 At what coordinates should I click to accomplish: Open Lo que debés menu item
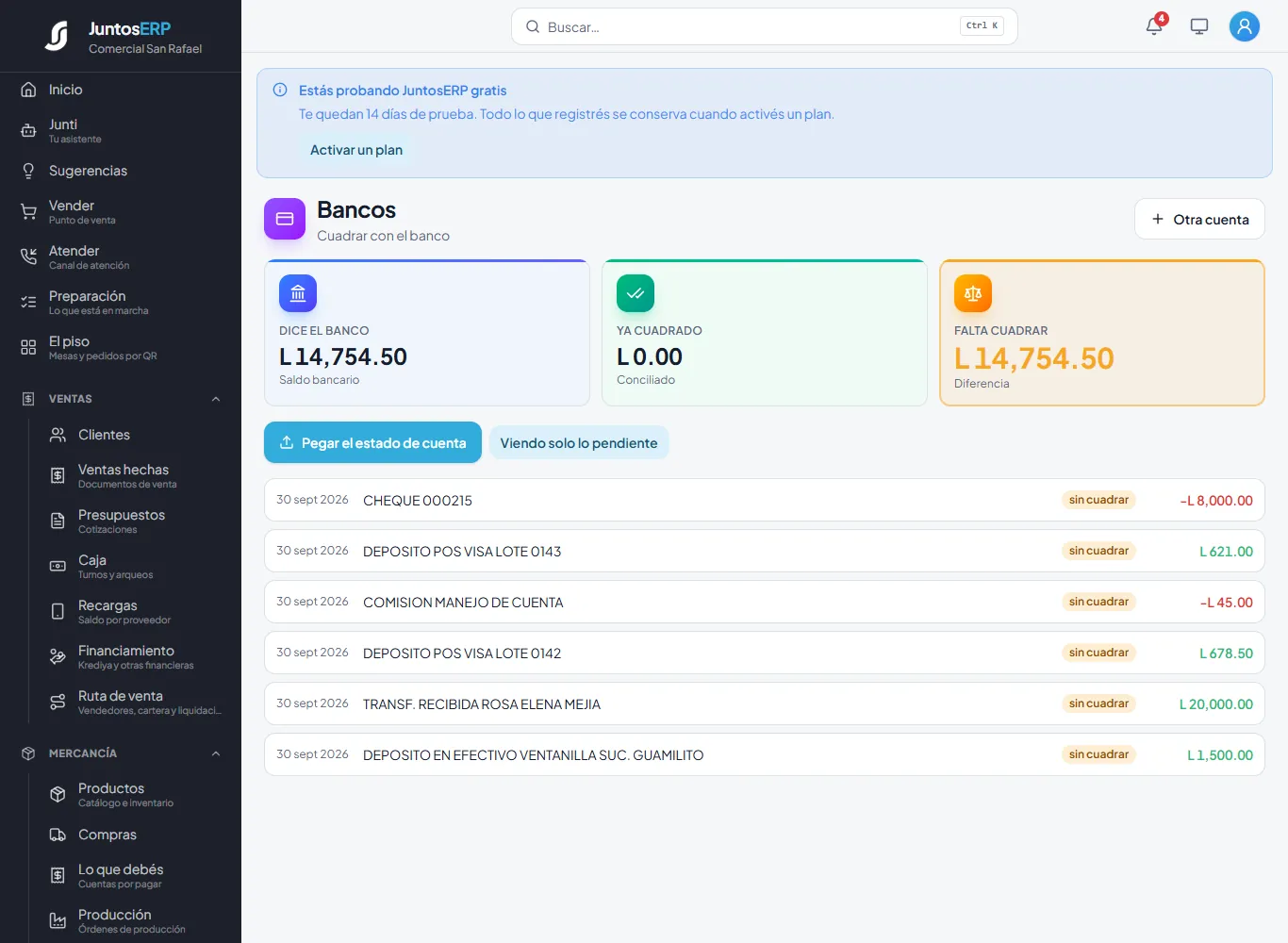click(135, 876)
